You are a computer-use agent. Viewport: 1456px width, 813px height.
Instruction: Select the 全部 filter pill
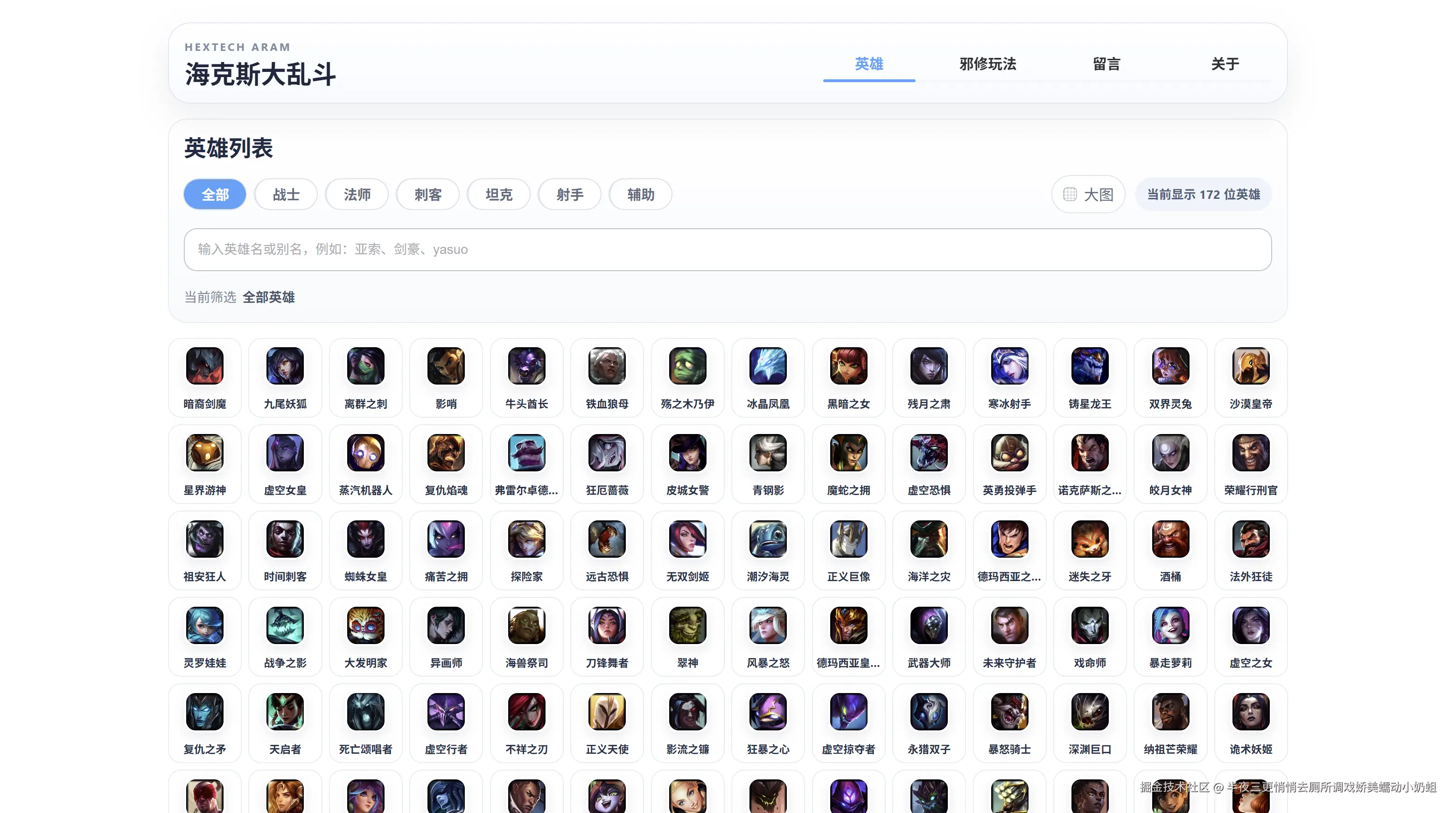point(215,194)
